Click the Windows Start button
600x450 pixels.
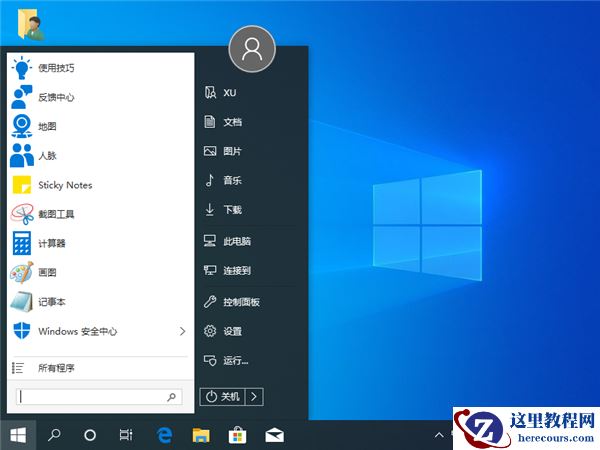point(18,435)
